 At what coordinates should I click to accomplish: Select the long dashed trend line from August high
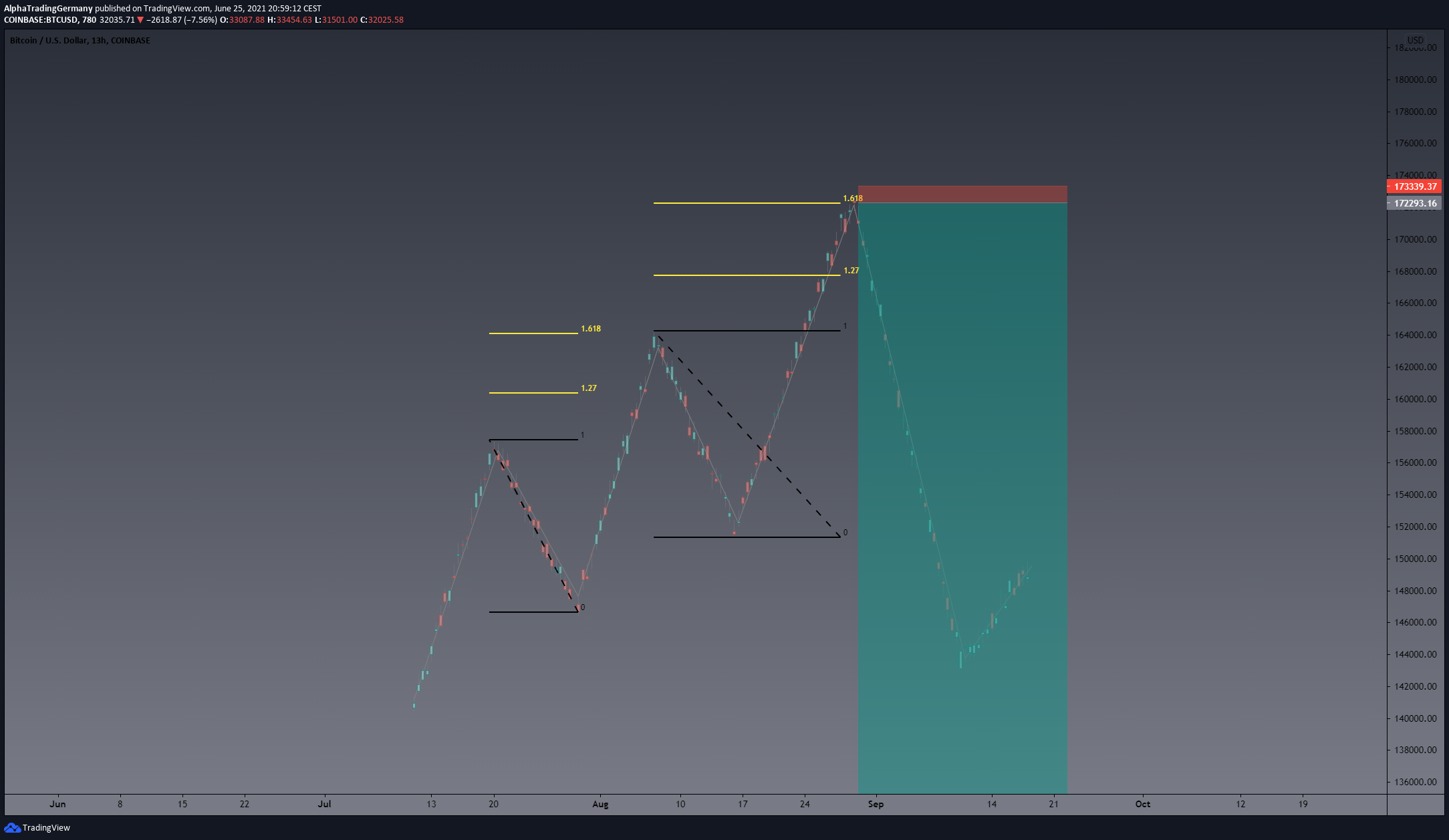749,436
